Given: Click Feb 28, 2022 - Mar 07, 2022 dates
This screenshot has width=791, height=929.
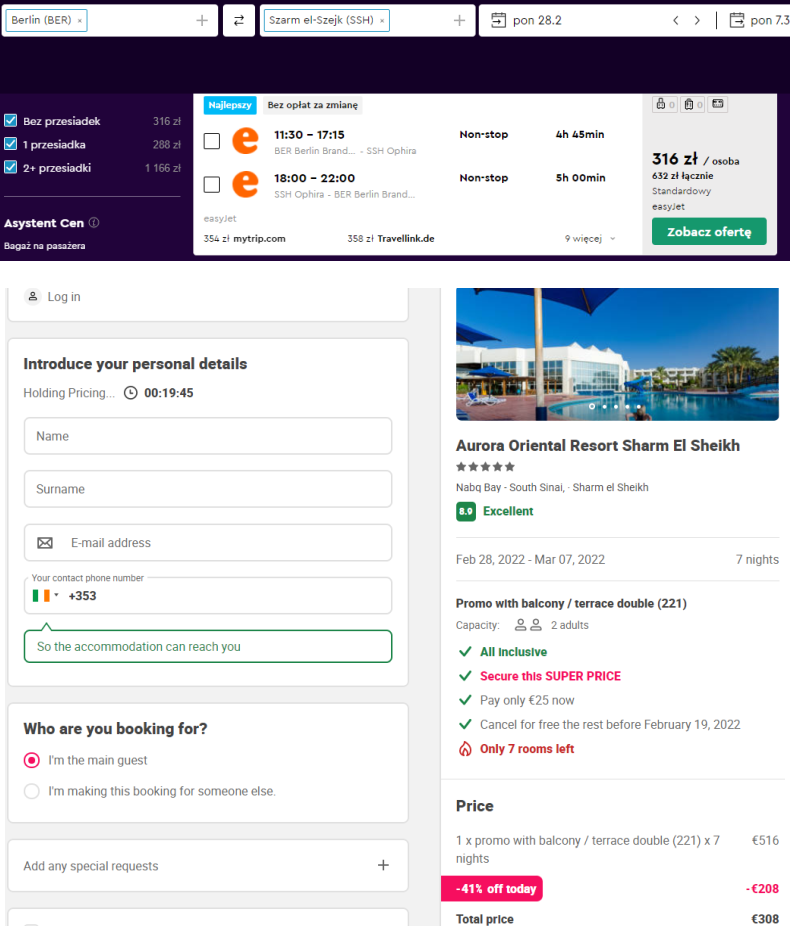Looking at the screenshot, I should point(530,559).
